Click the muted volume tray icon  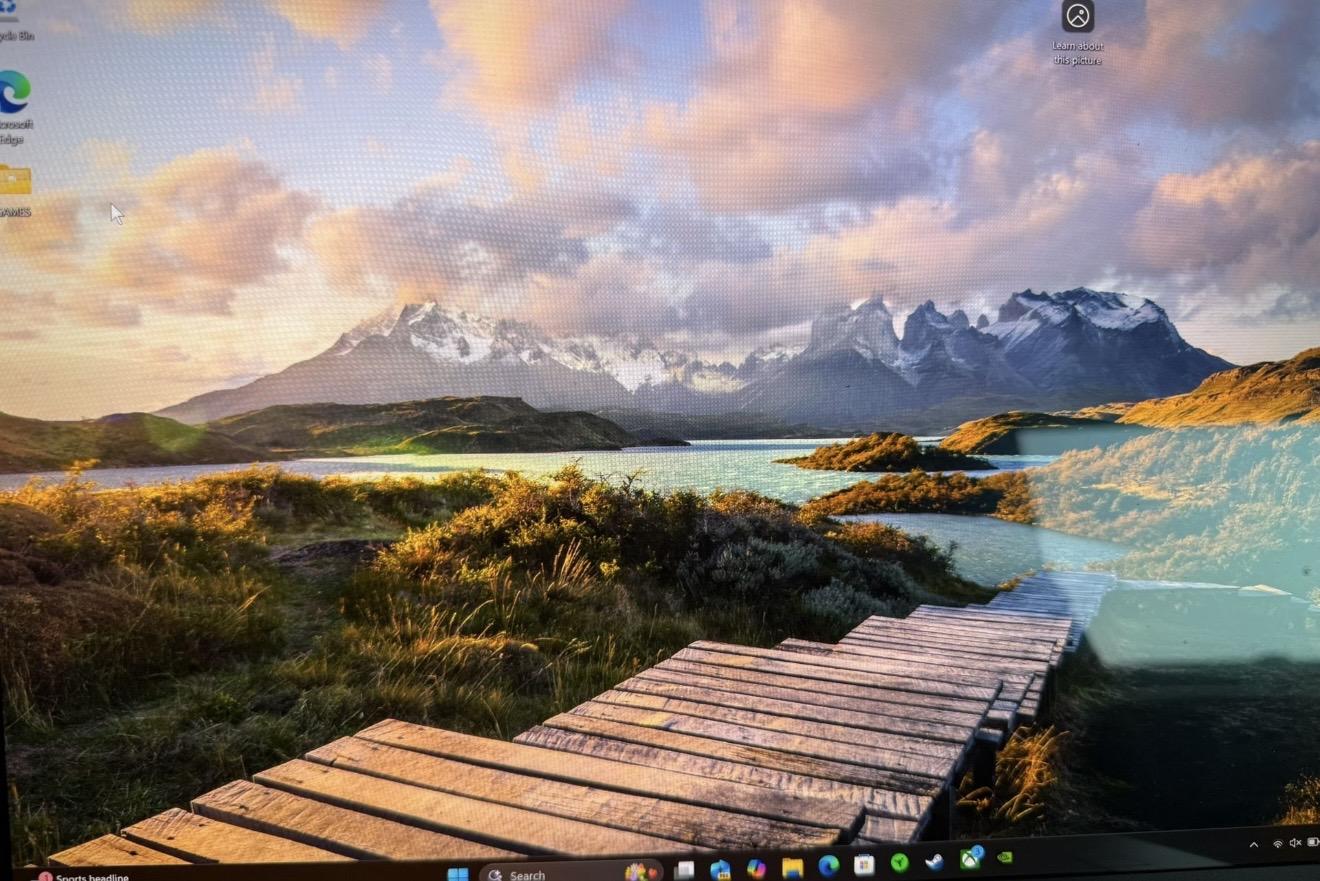1296,843
